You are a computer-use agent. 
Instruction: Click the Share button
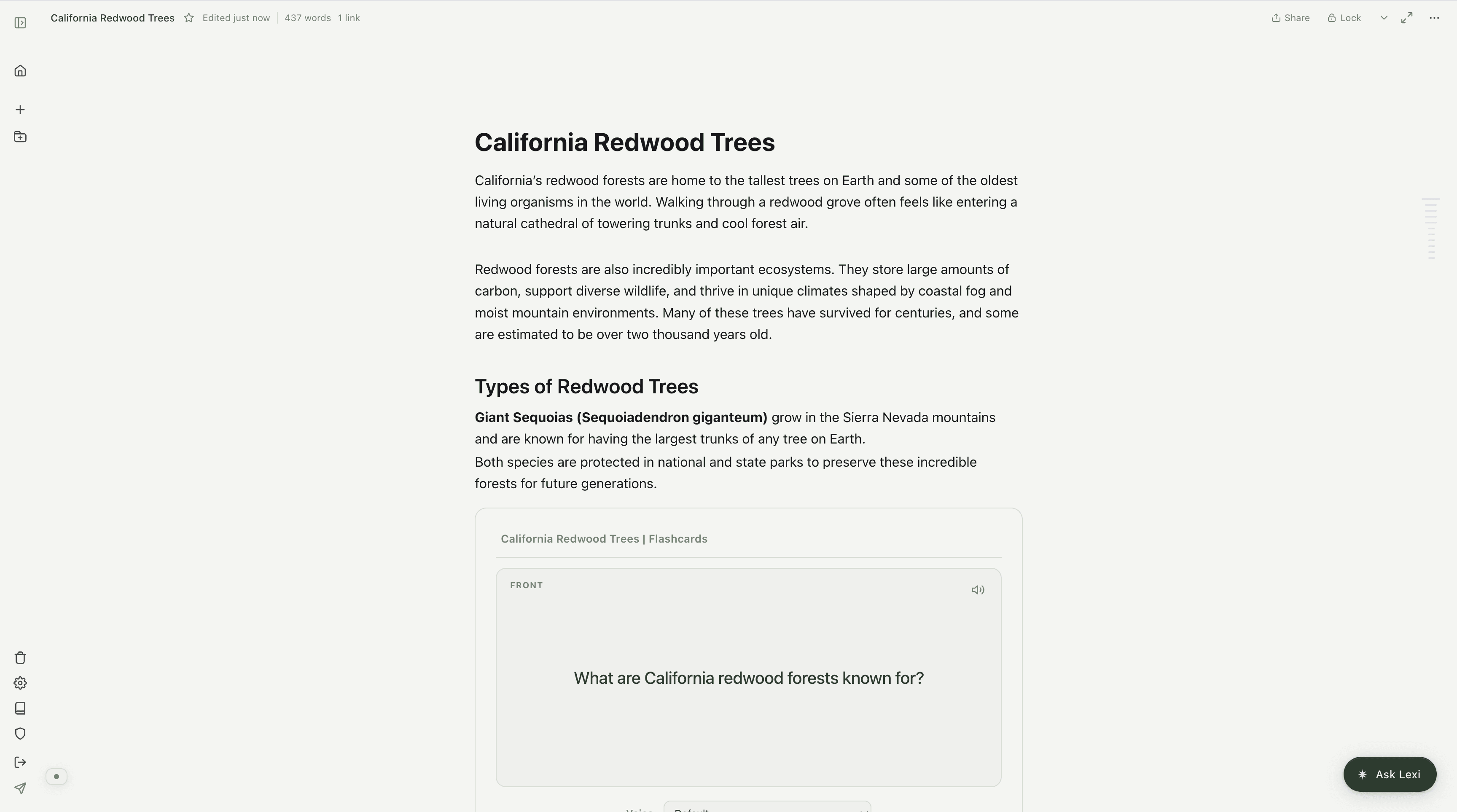pyautogui.click(x=1290, y=18)
